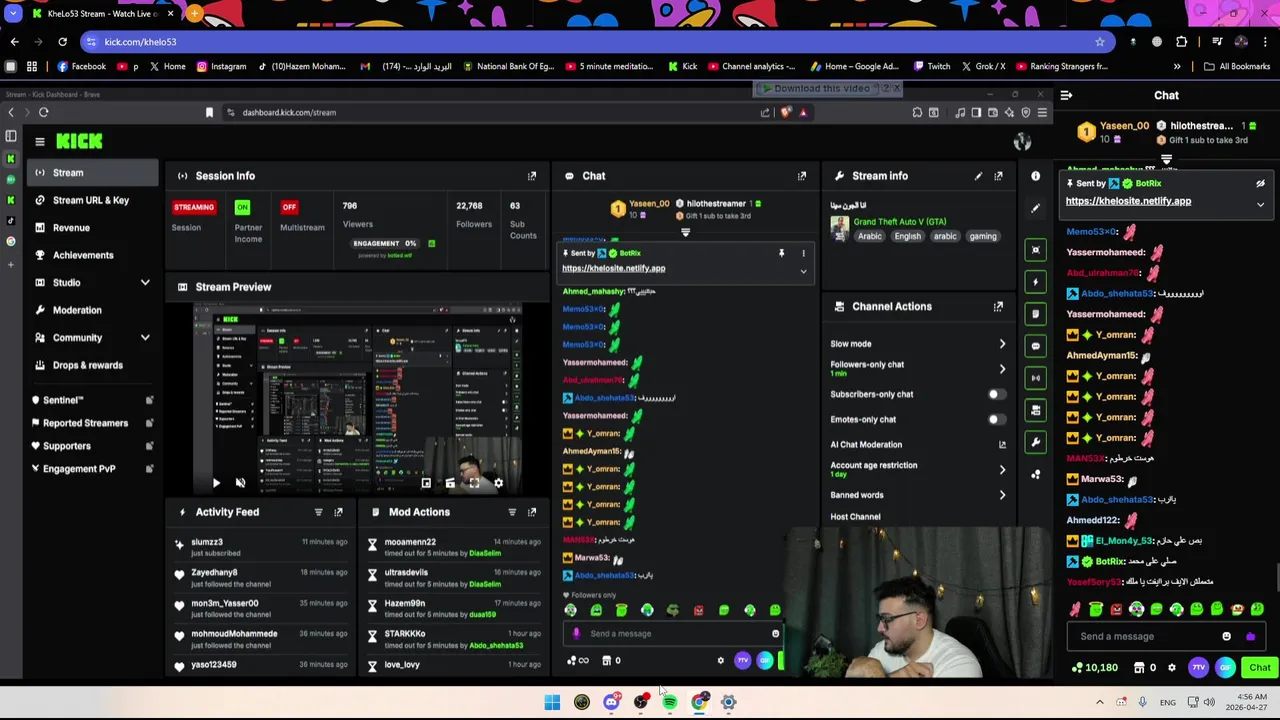Pop out the Stream info panel

pos(998,176)
